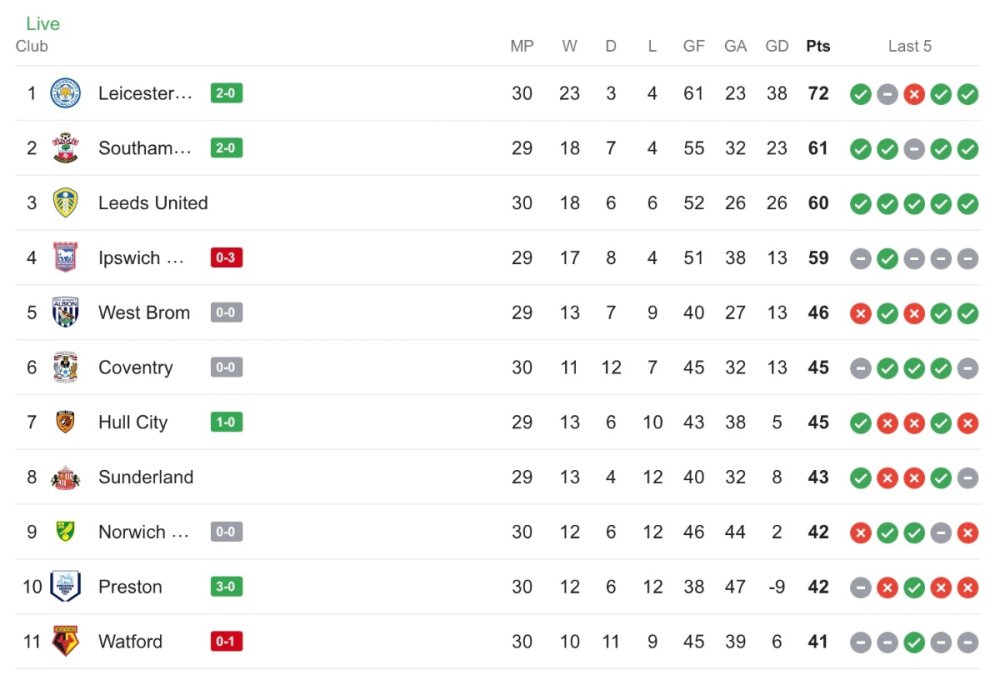Click the Coventry club crest

pos(65,368)
